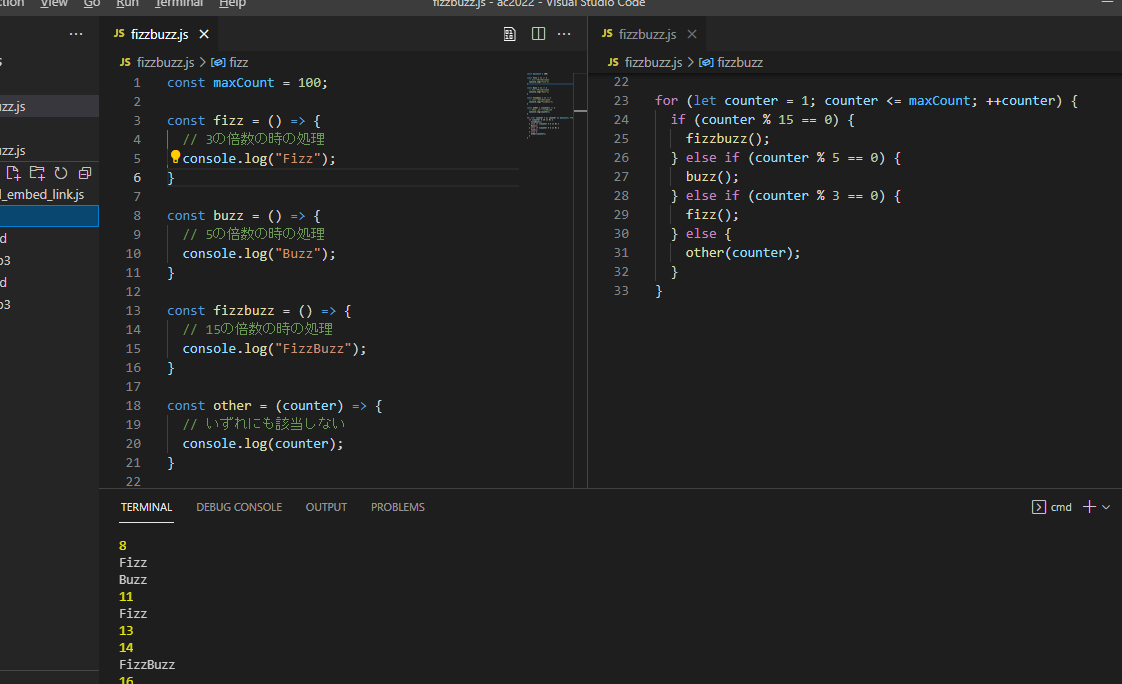Open the fizz symbol breadcrumb dropdown
The width and height of the screenshot is (1122, 684).
230,62
